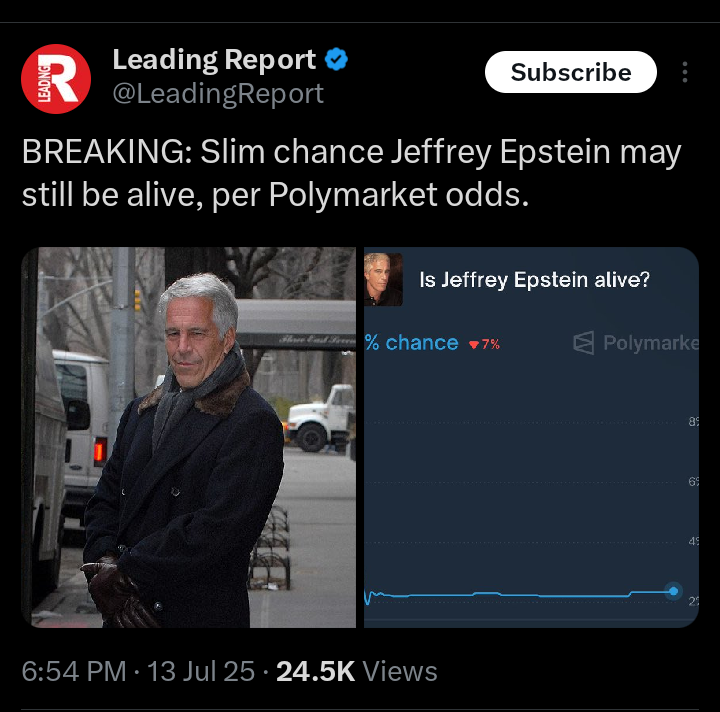Open the Polymarket chart image

pyautogui.click(x=531, y=437)
